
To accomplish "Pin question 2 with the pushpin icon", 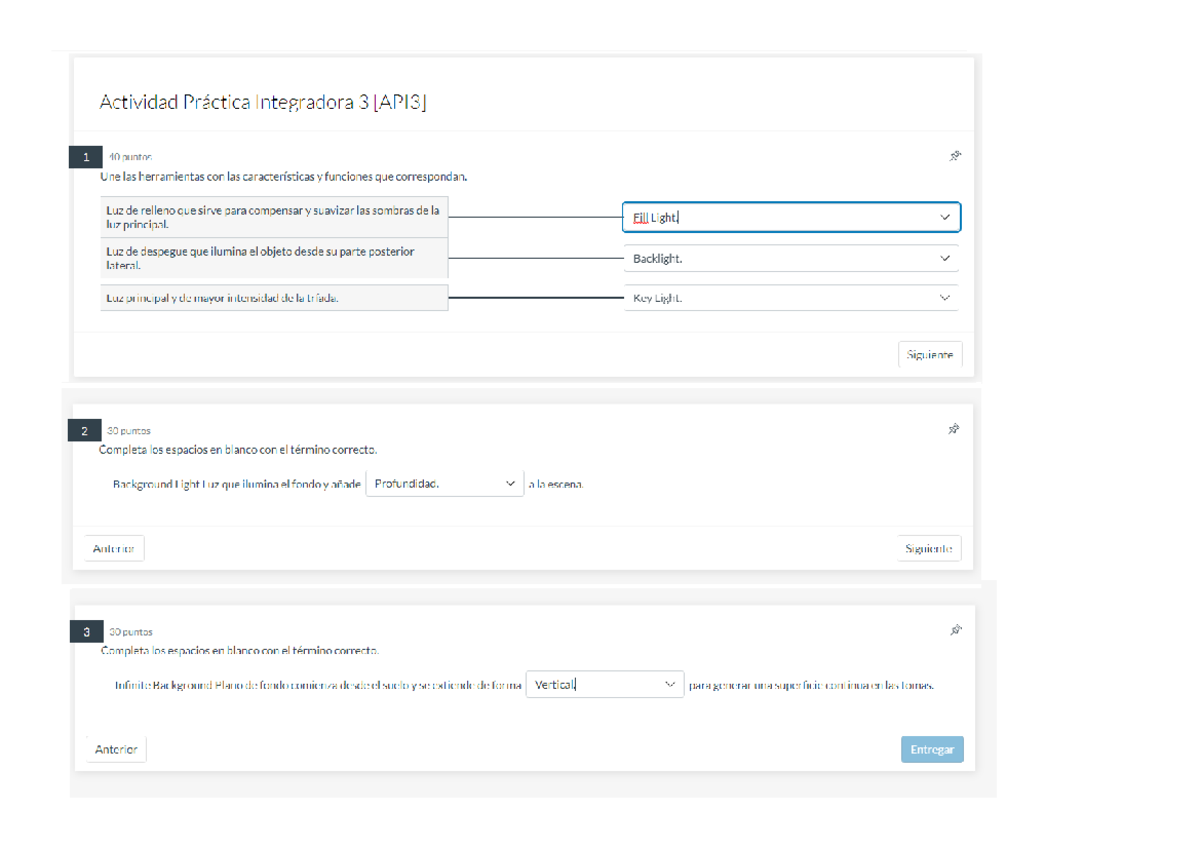I will click(x=954, y=429).
